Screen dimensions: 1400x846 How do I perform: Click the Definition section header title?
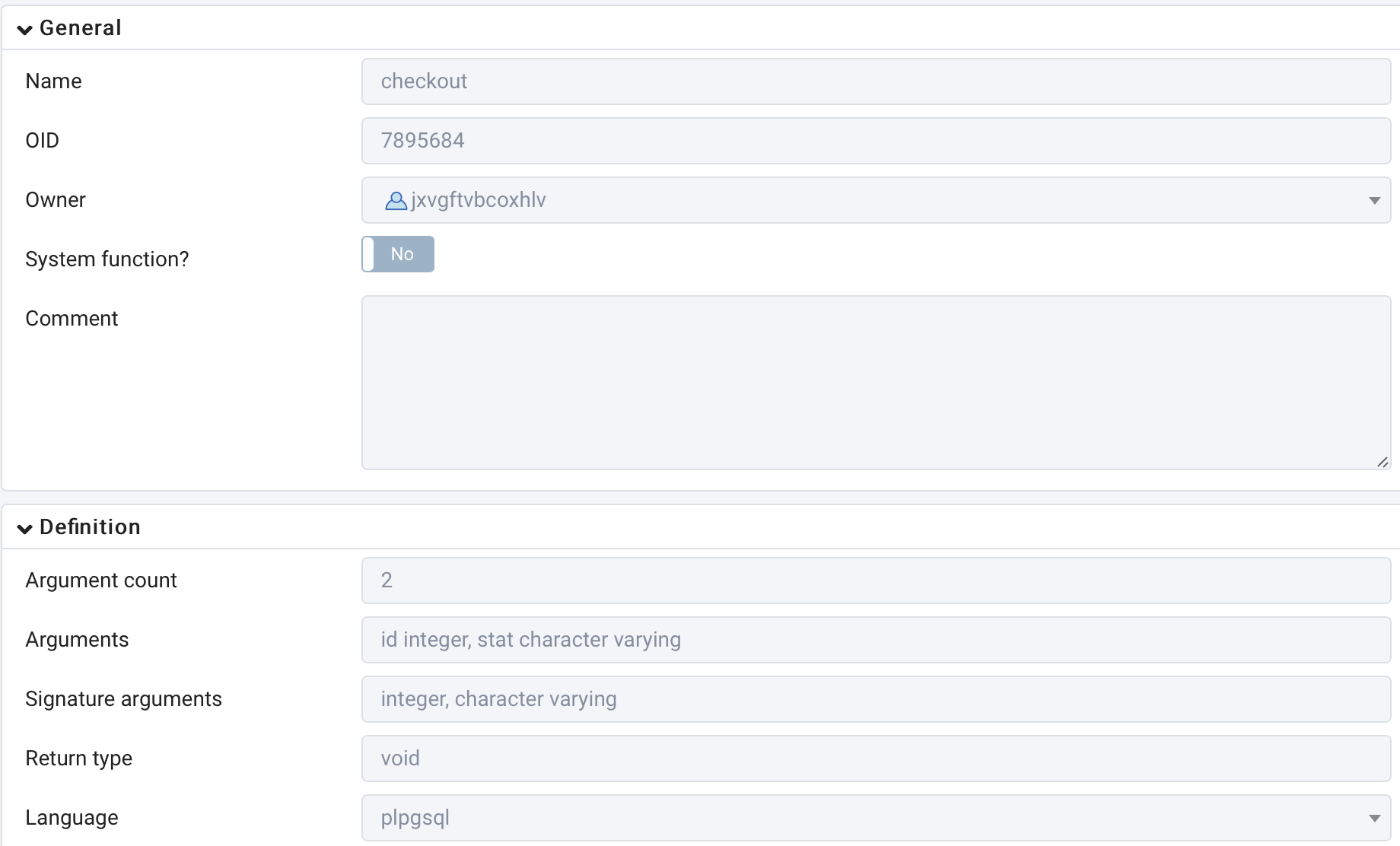pyautogui.click(x=90, y=527)
